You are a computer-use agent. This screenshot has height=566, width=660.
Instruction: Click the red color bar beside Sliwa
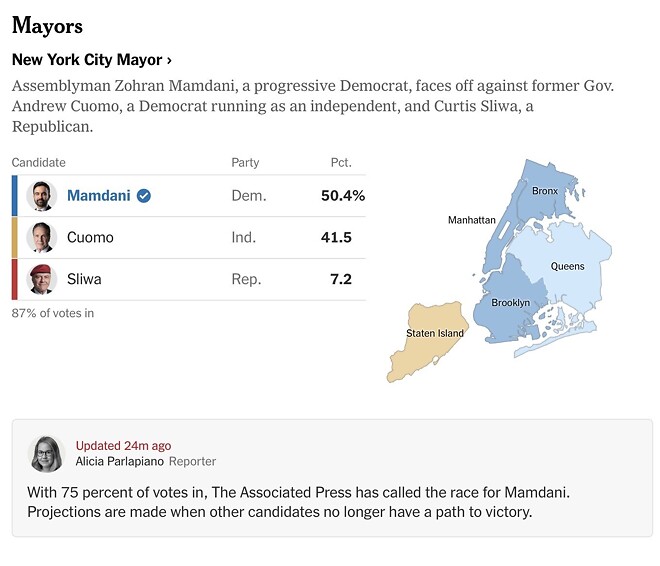14,279
